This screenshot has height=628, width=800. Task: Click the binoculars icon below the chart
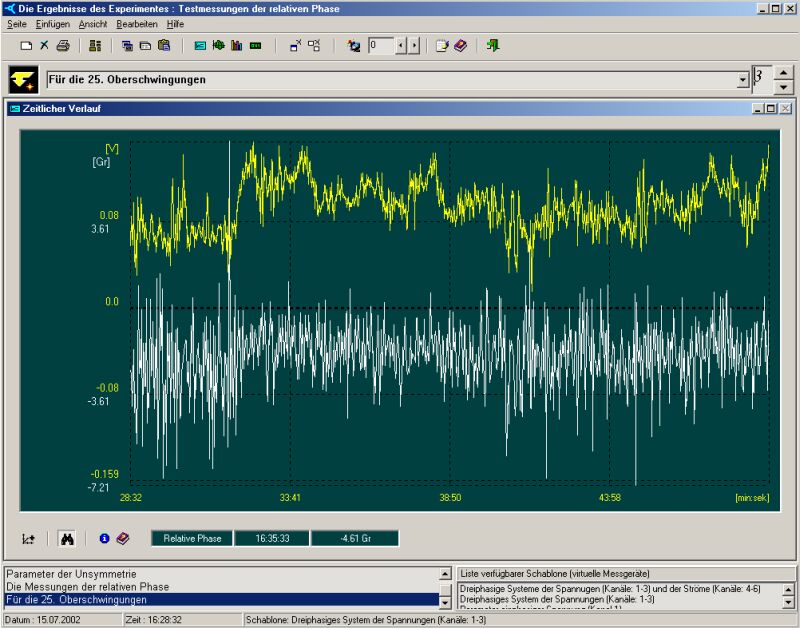click(67, 538)
